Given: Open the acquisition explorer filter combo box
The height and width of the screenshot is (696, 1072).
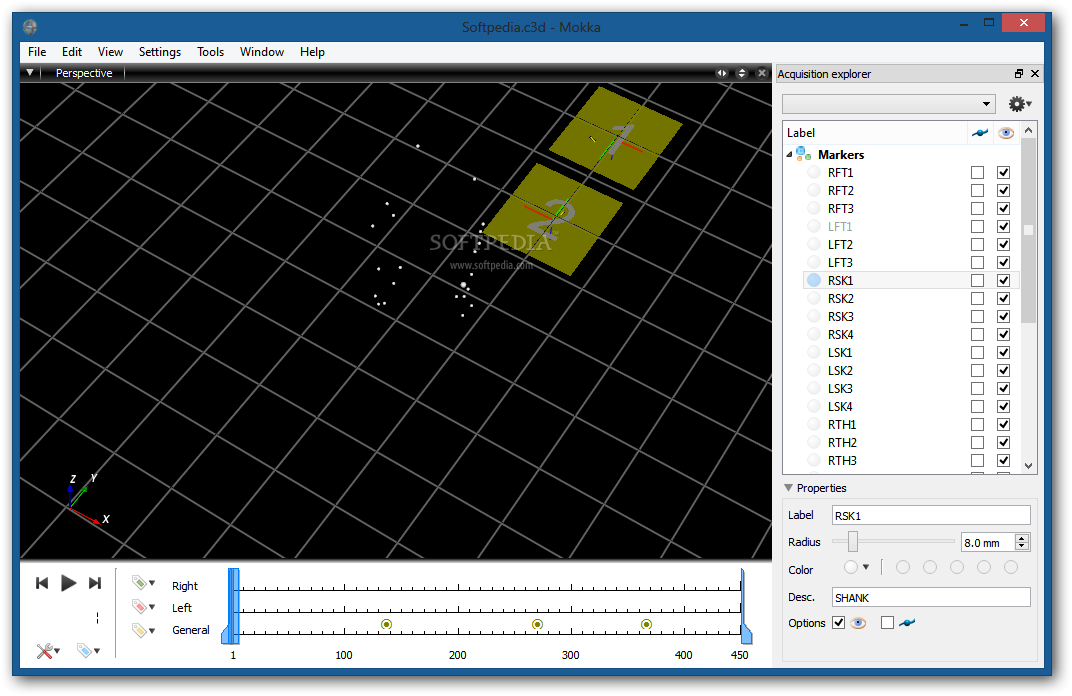Looking at the screenshot, I should coord(889,104).
